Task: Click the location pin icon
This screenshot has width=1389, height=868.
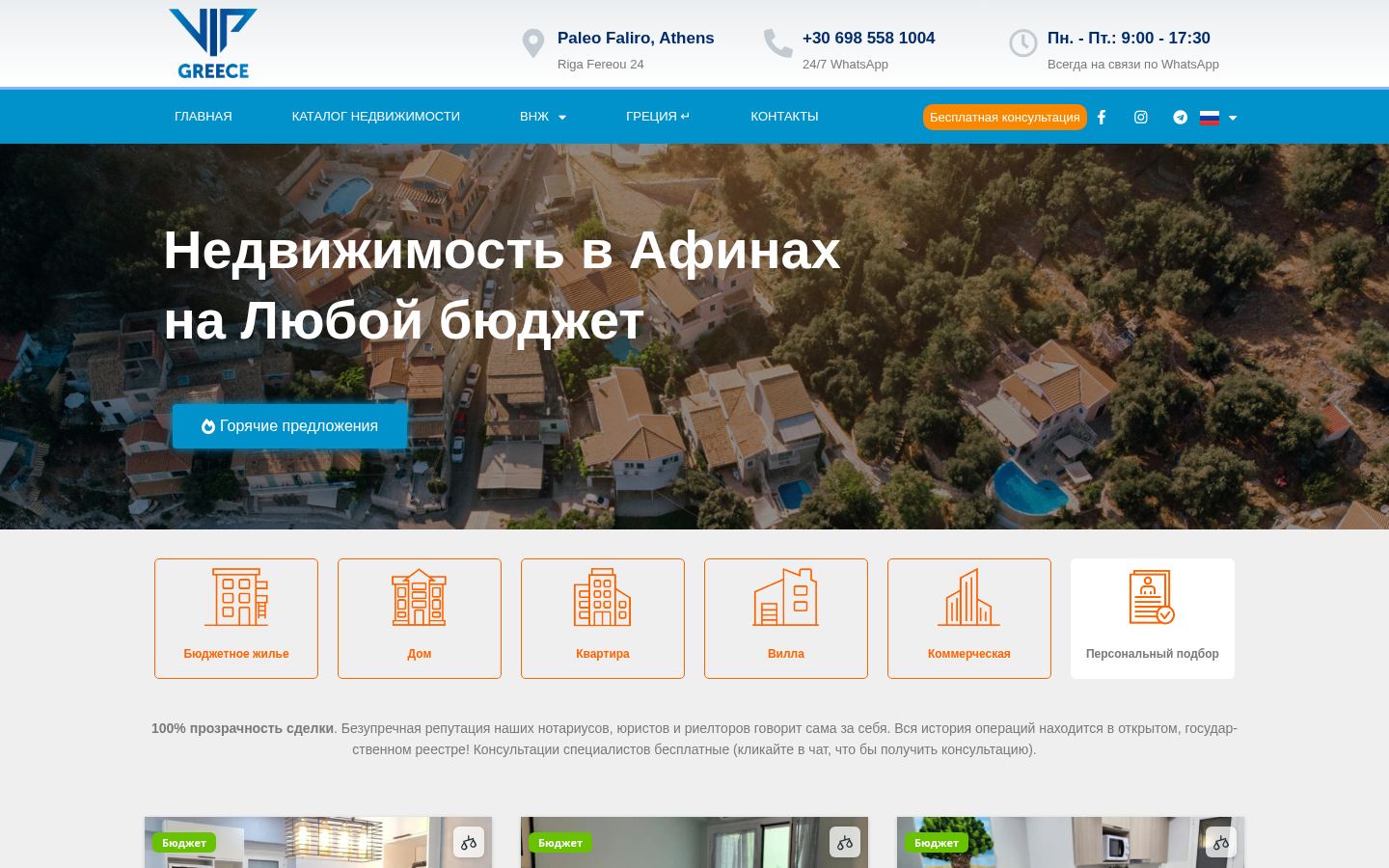Action: [533, 43]
